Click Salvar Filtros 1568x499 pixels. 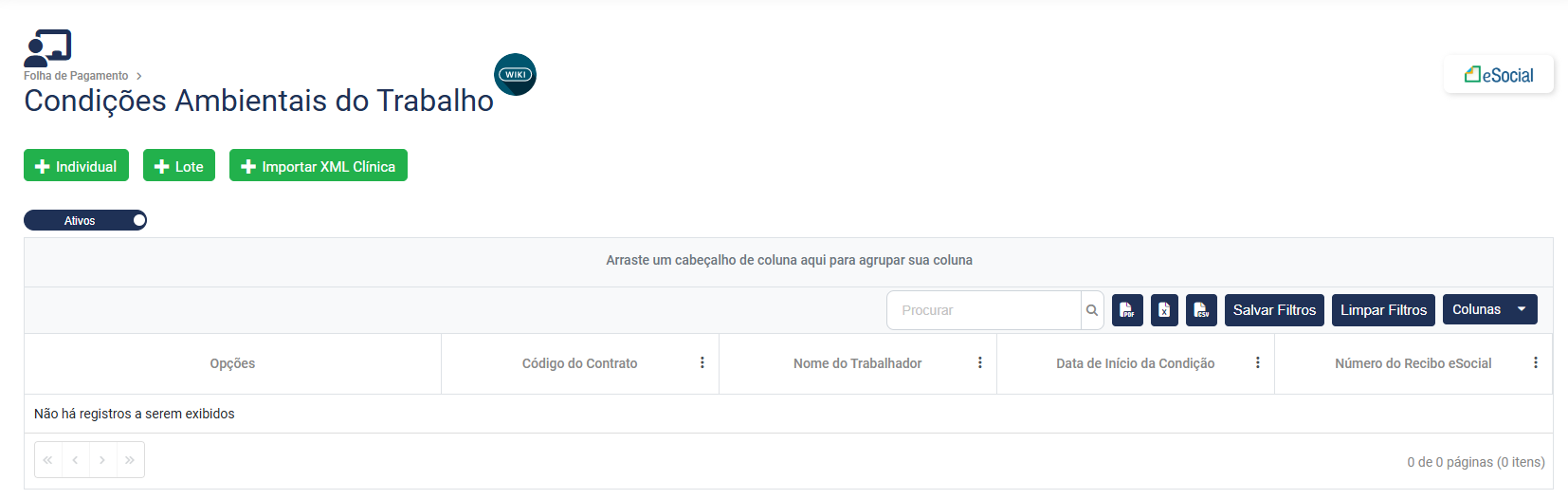pos(1274,310)
